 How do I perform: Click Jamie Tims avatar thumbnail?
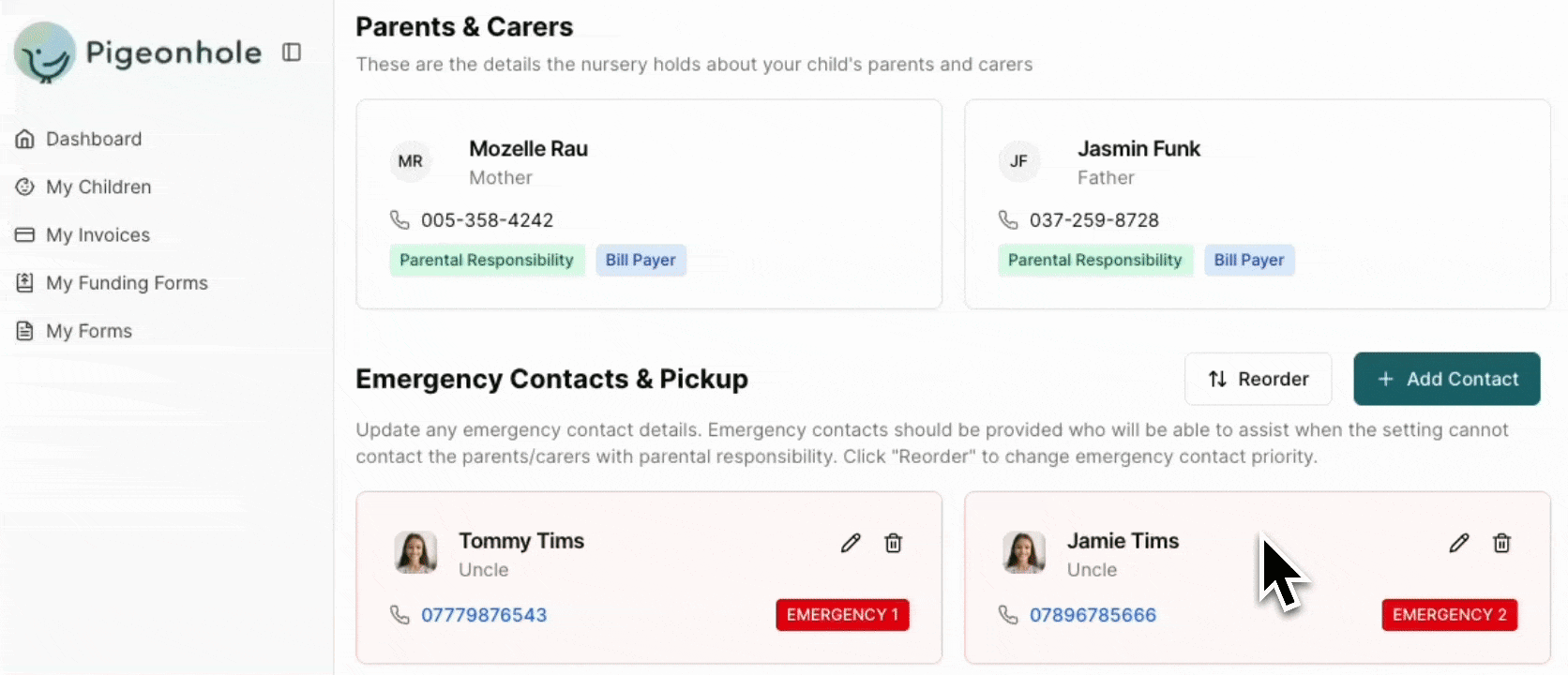[x=1024, y=552]
